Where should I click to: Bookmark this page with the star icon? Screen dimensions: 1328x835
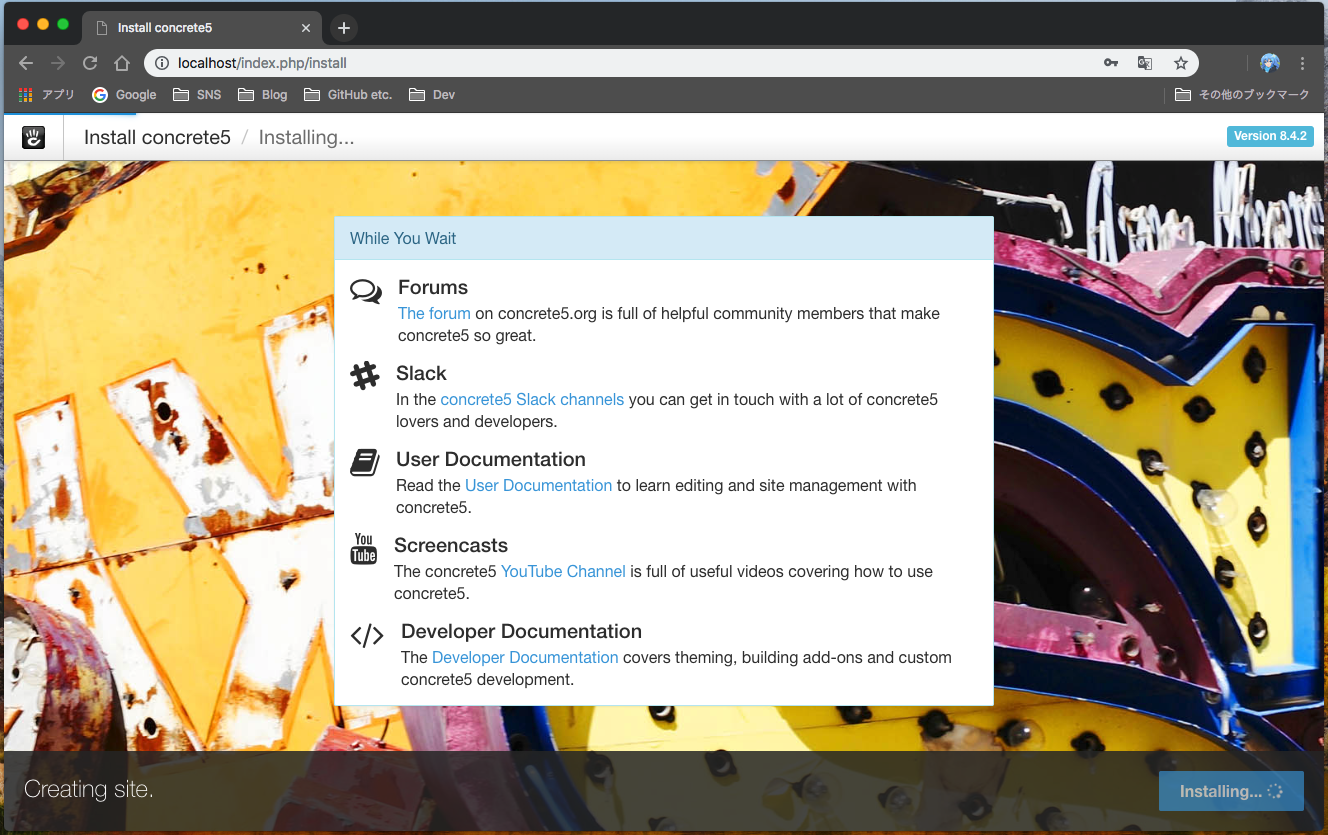pos(1181,63)
